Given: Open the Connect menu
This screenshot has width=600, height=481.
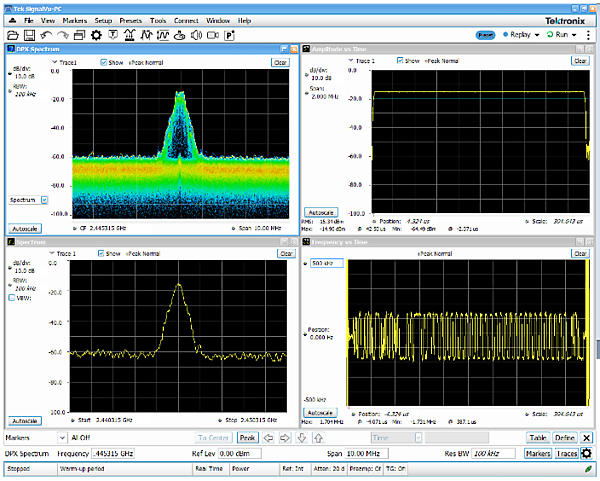Looking at the screenshot, I should coord(185,20).
